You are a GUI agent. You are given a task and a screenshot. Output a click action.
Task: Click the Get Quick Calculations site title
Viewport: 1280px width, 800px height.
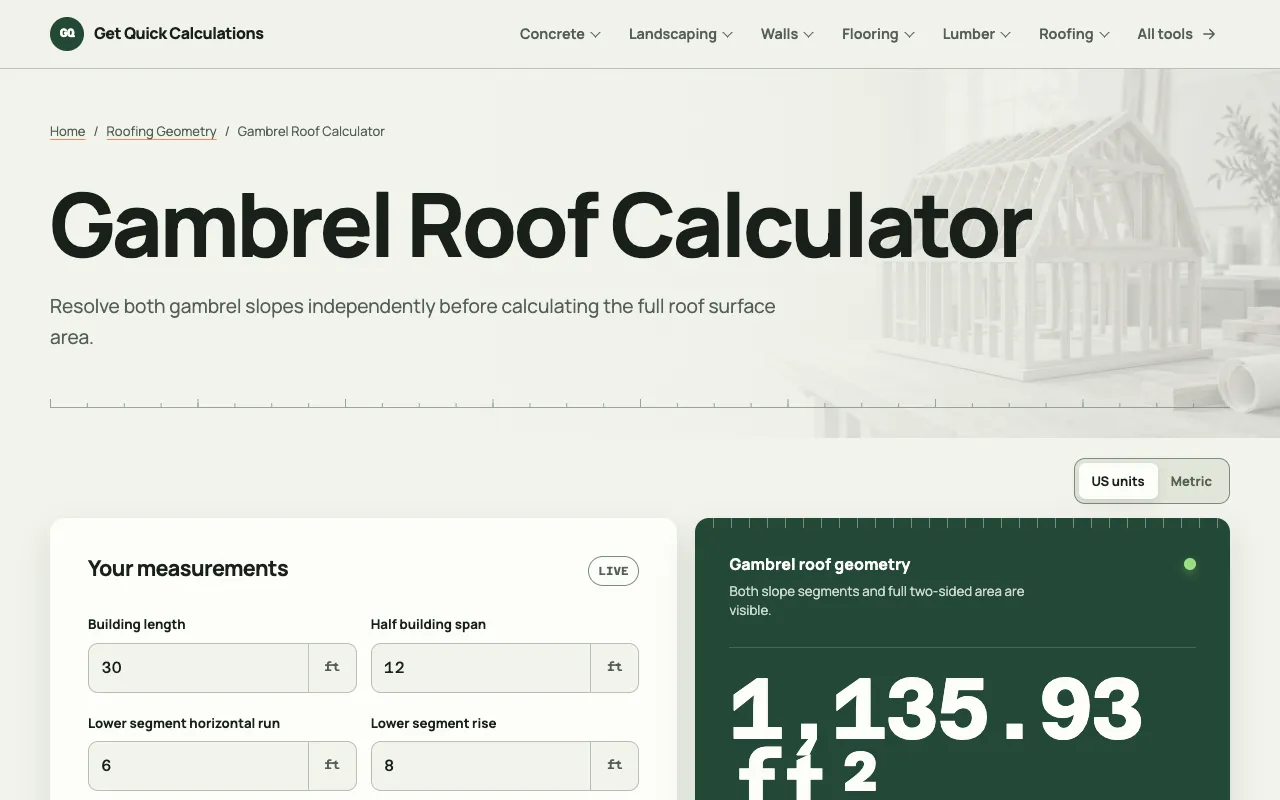point(179,34)
